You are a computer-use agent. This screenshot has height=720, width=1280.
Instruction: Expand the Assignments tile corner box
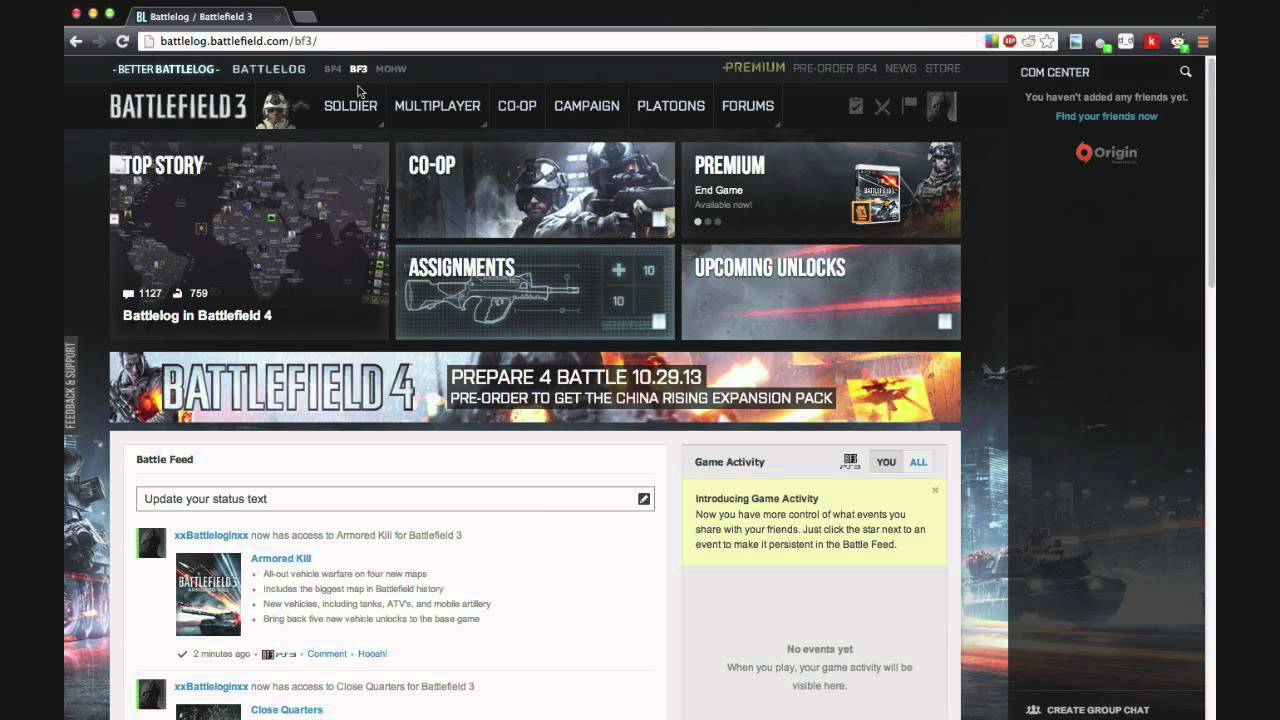(659, 322)
